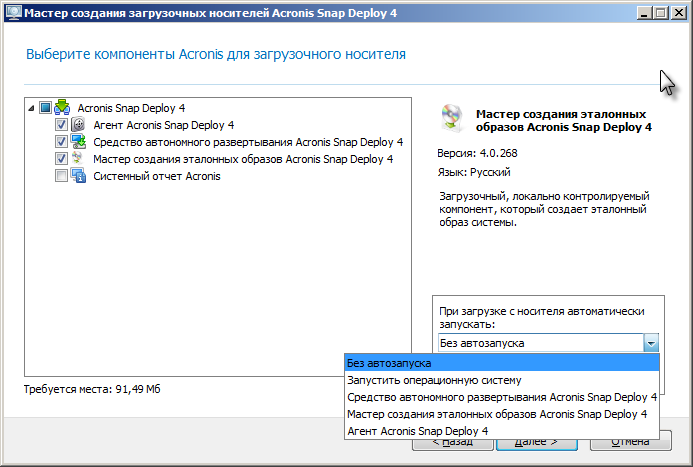
Task: Click the Системный отчет Acronis icon
Action: 78,176
